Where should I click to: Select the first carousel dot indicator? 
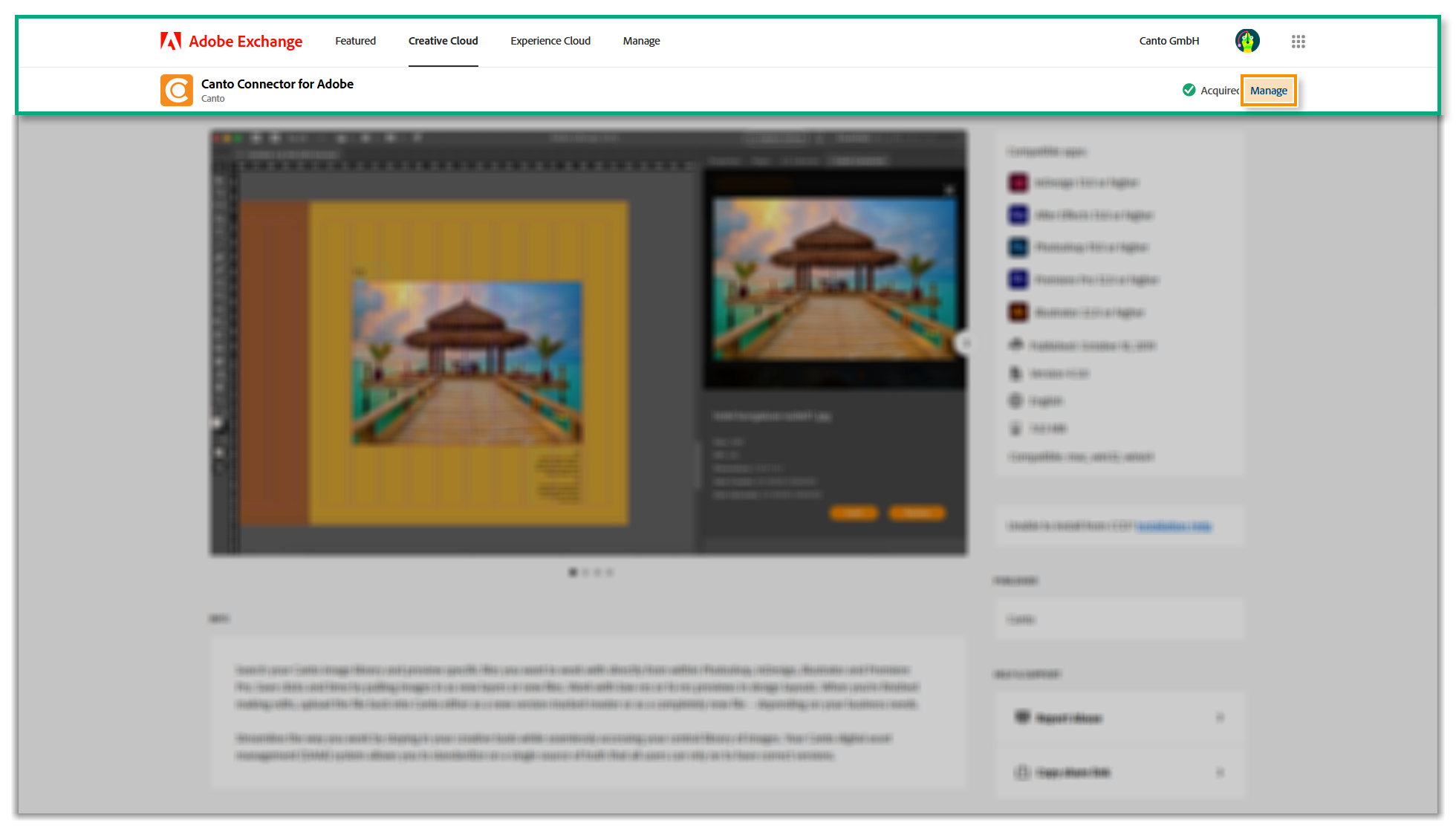(x=573, y=573)
